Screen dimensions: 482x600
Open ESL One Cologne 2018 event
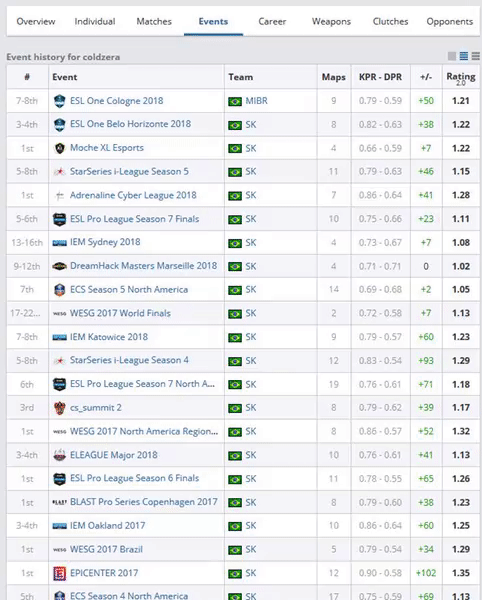pyautogui.click(x=117, y=101)
